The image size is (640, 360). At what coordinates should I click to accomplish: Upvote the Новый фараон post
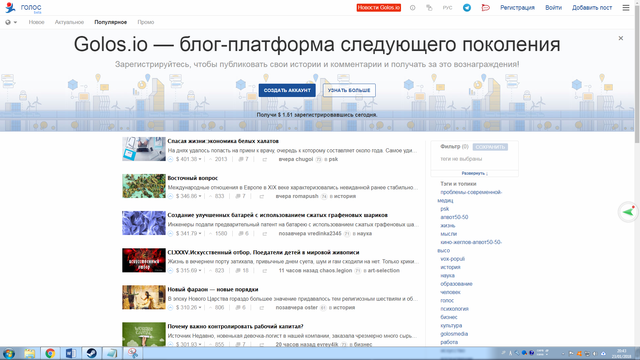tap(170, 308)
